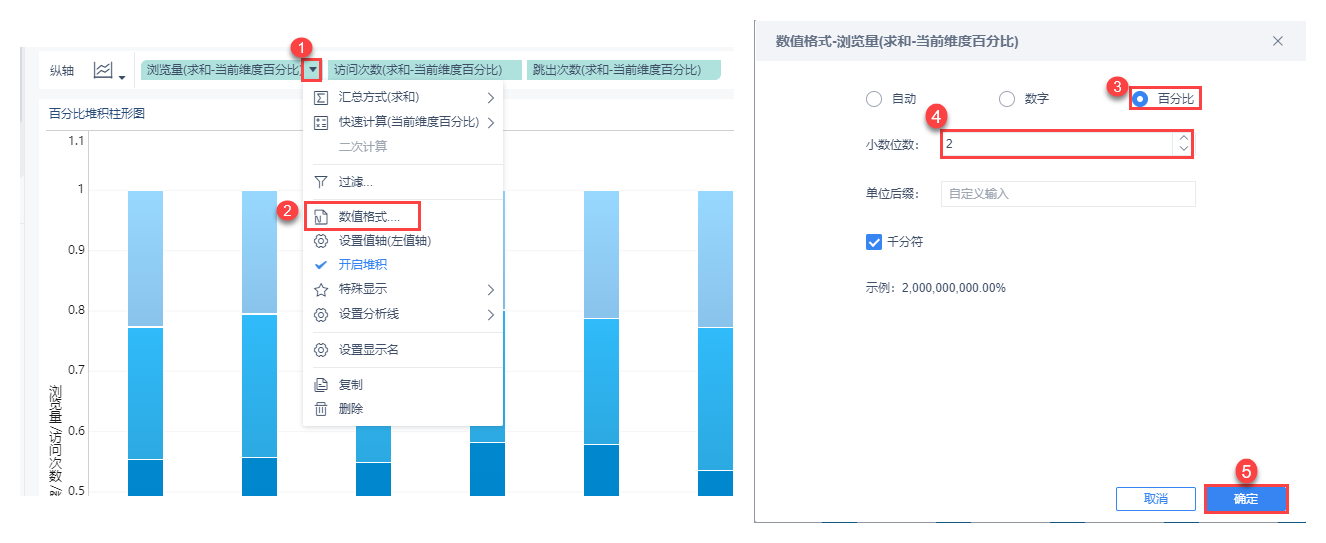Image resolution: width=1326 pixels, height=543 pixels.
Task: Click the chart type icon beside 纵轴
Action: coord(103,70)
